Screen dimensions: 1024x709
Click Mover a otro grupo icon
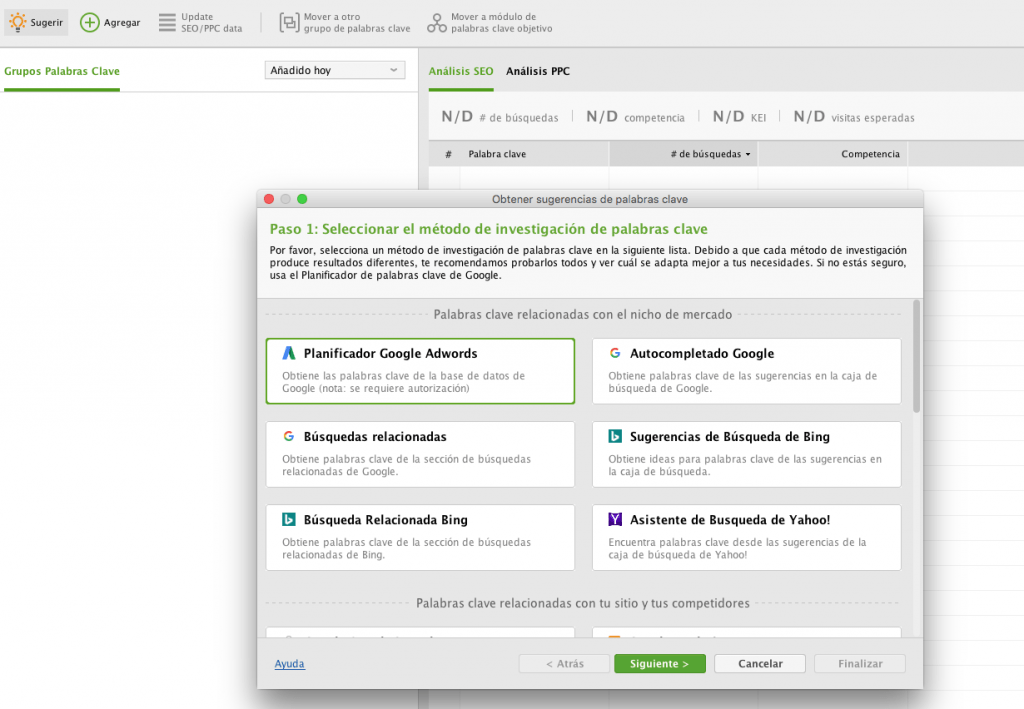[289, 22]
